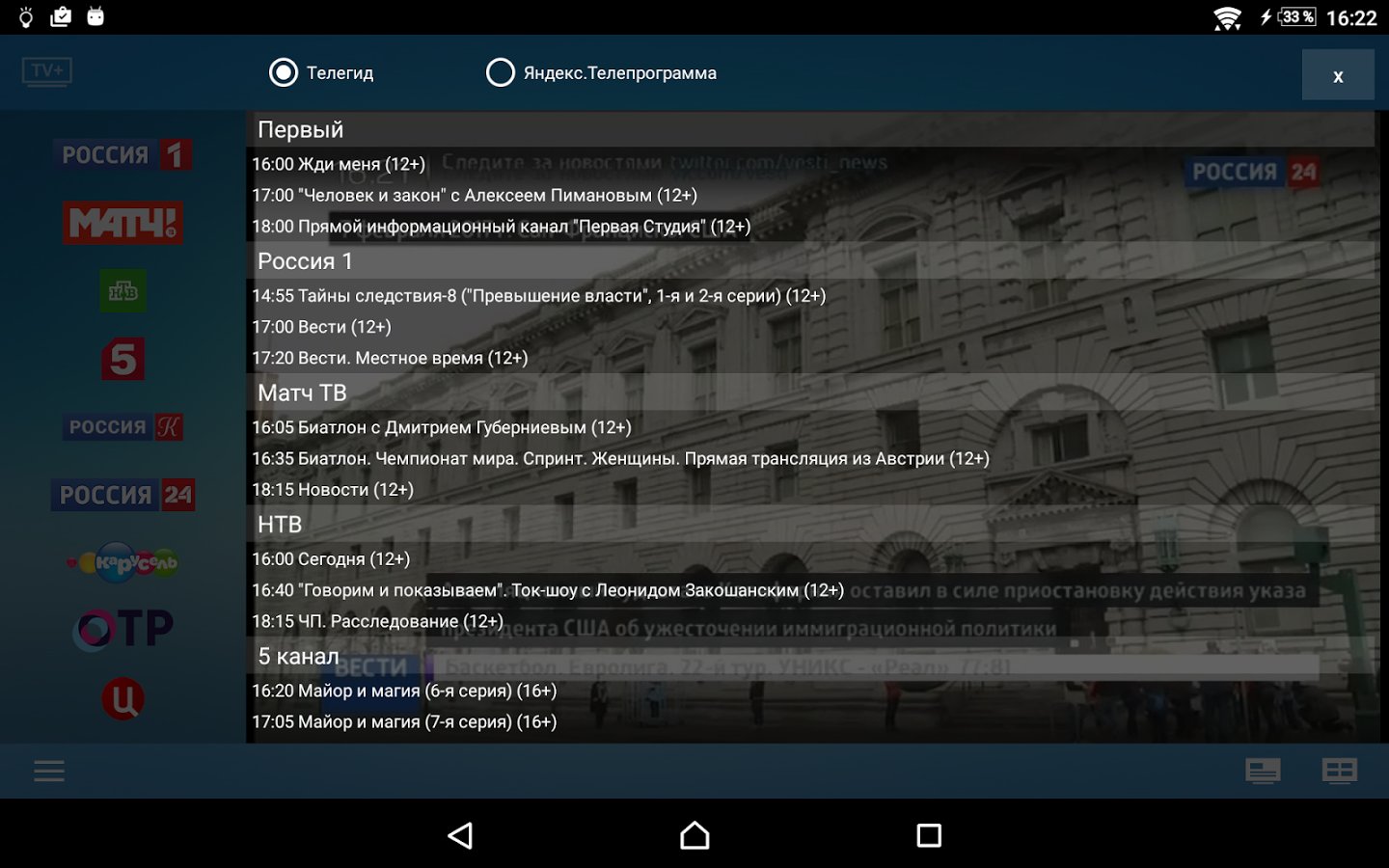Select 17:20 Вести. Местное время entry

[x=390, y=357]
